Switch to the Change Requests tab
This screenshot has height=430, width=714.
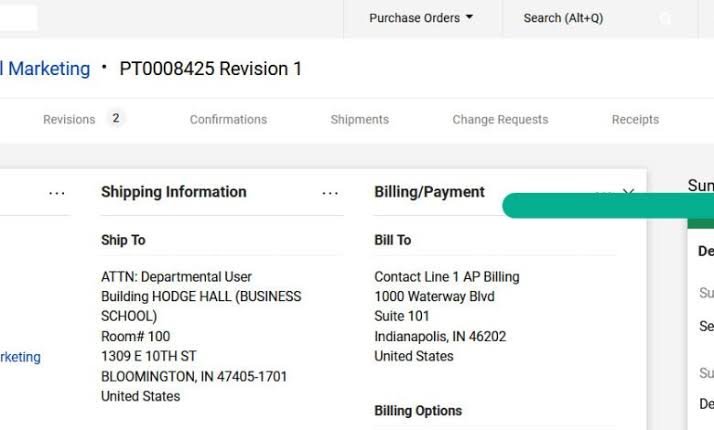coord(500,119)
